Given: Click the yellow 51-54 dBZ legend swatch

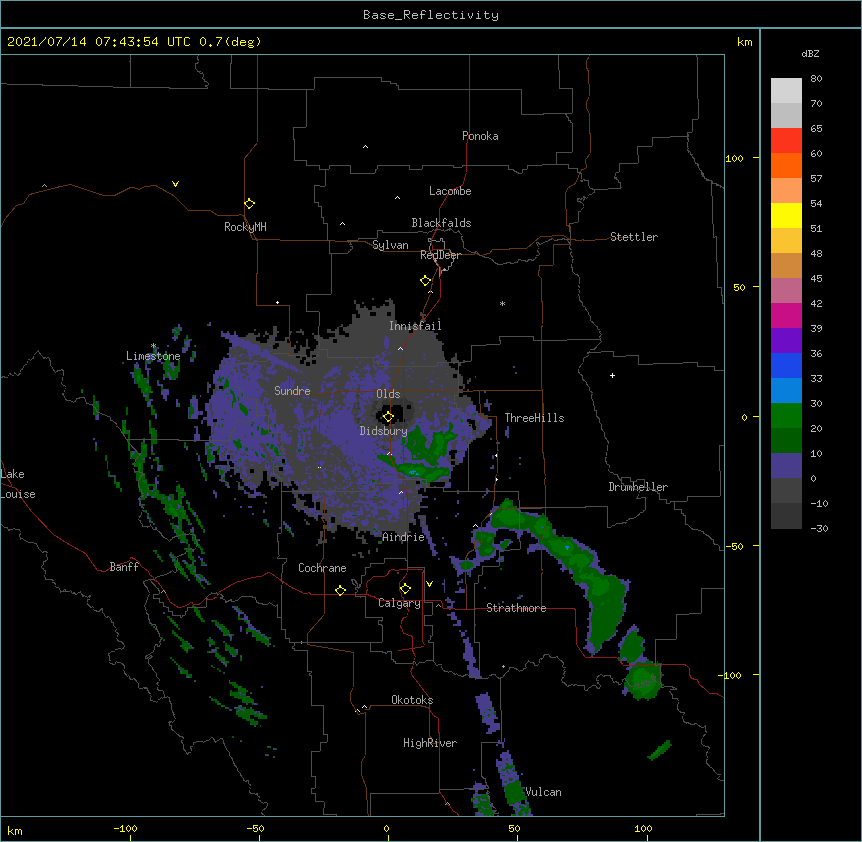Looking at the screenshot, I should click(786, 215).
